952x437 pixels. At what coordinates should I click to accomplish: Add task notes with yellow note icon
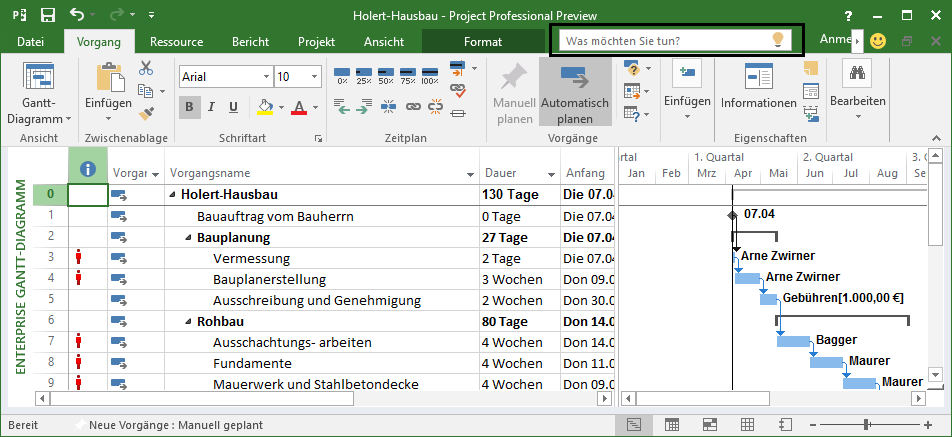811,67
